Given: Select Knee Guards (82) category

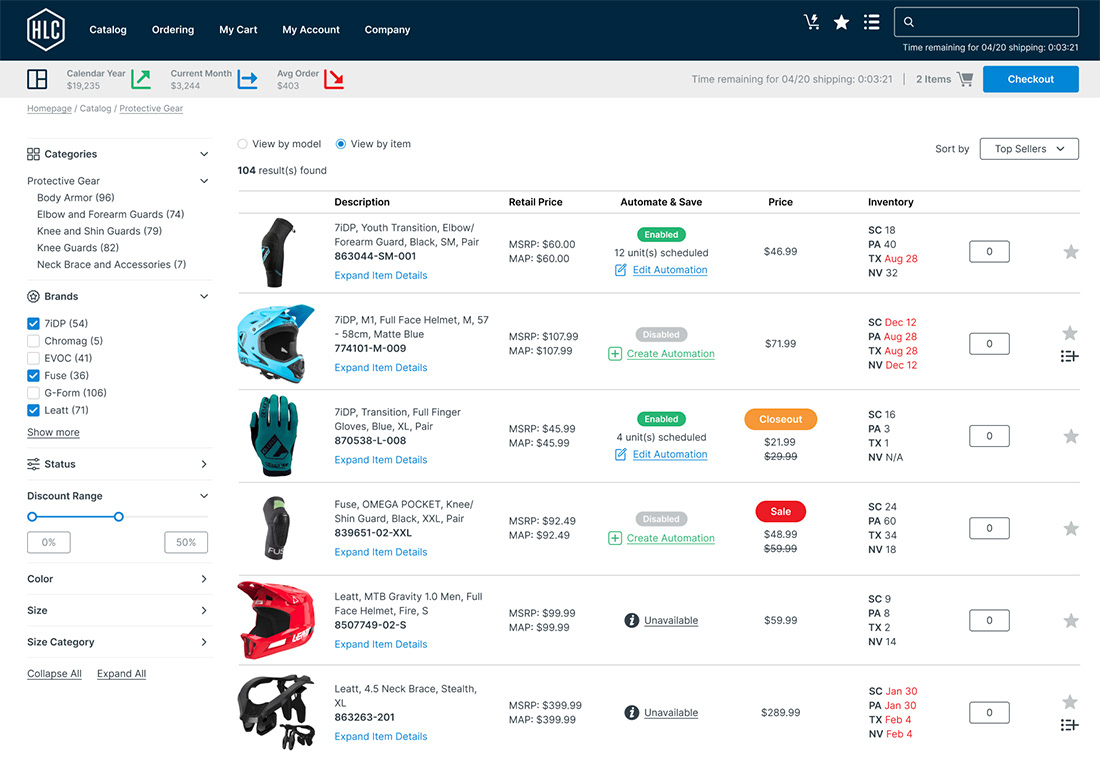Looking at the screenshot, I should tap(78, 248).
